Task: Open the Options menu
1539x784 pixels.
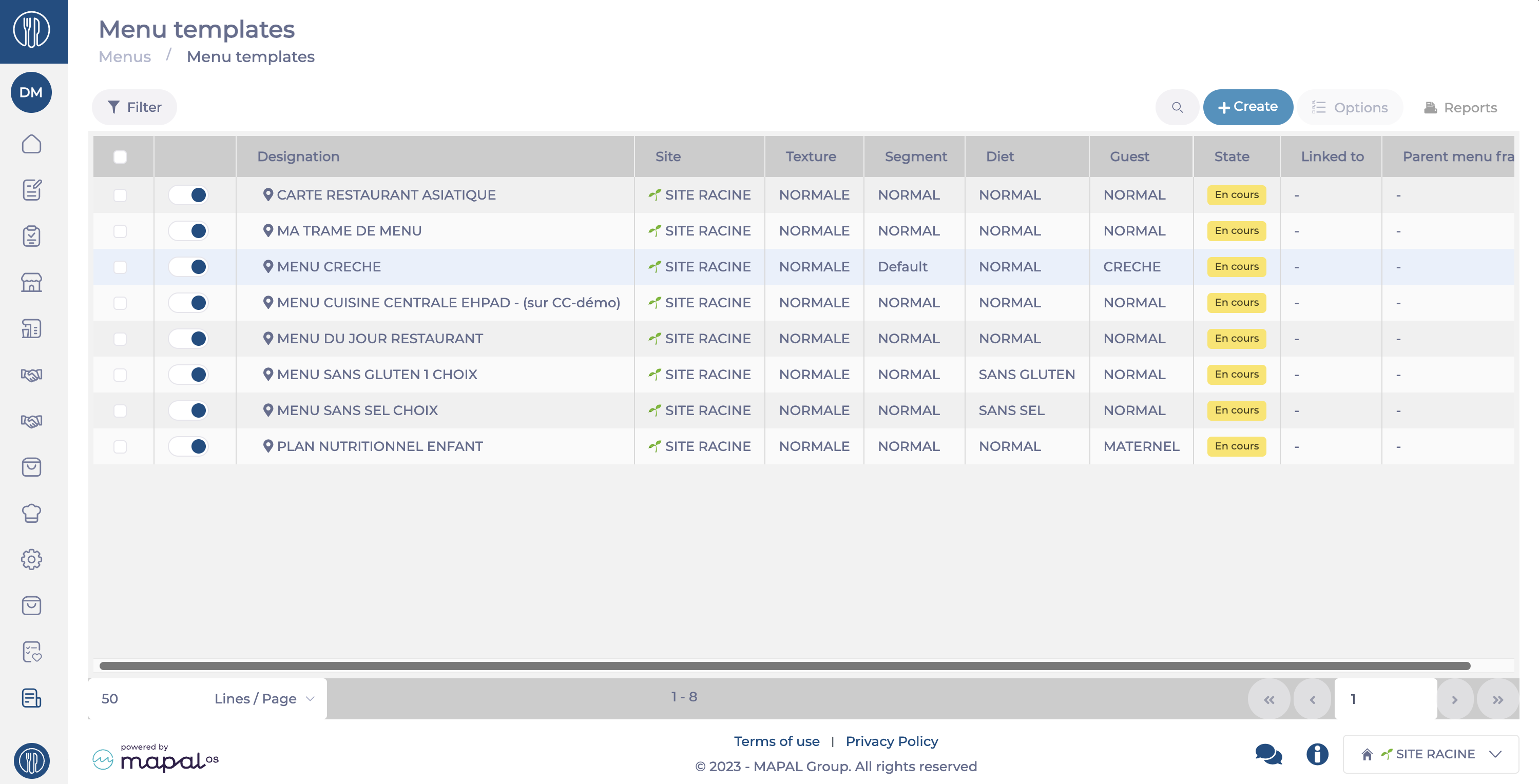Action: click(x=1350, y=107)
